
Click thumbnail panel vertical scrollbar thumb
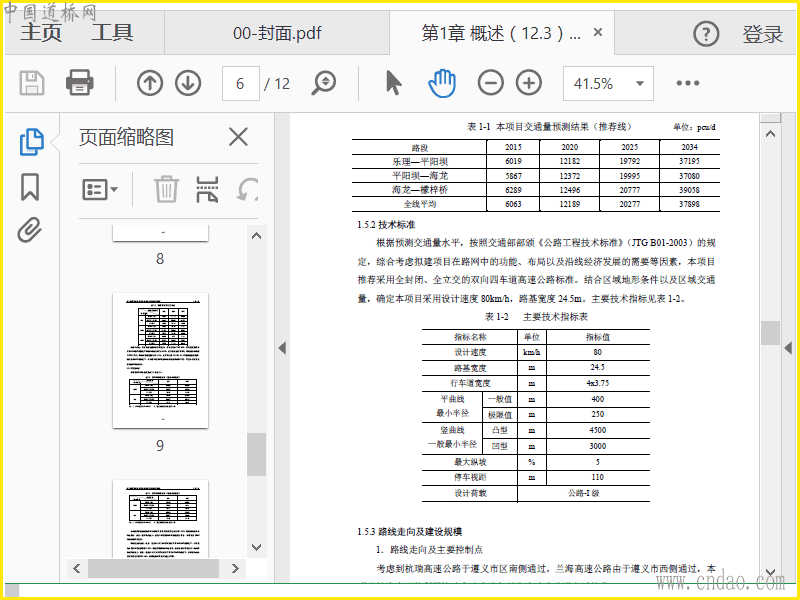click(x=257, y=454)
